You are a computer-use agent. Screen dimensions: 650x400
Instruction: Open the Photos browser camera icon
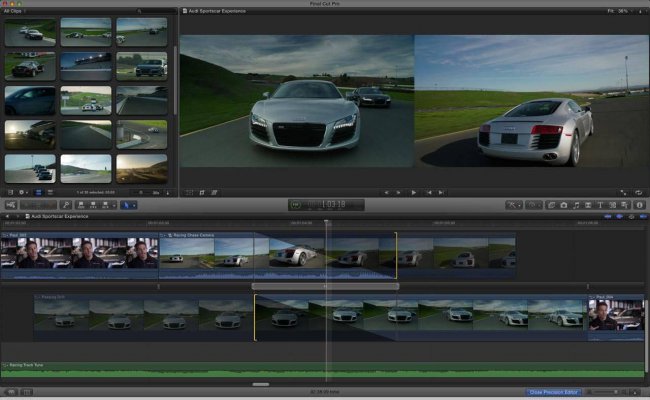coord(564,205)
